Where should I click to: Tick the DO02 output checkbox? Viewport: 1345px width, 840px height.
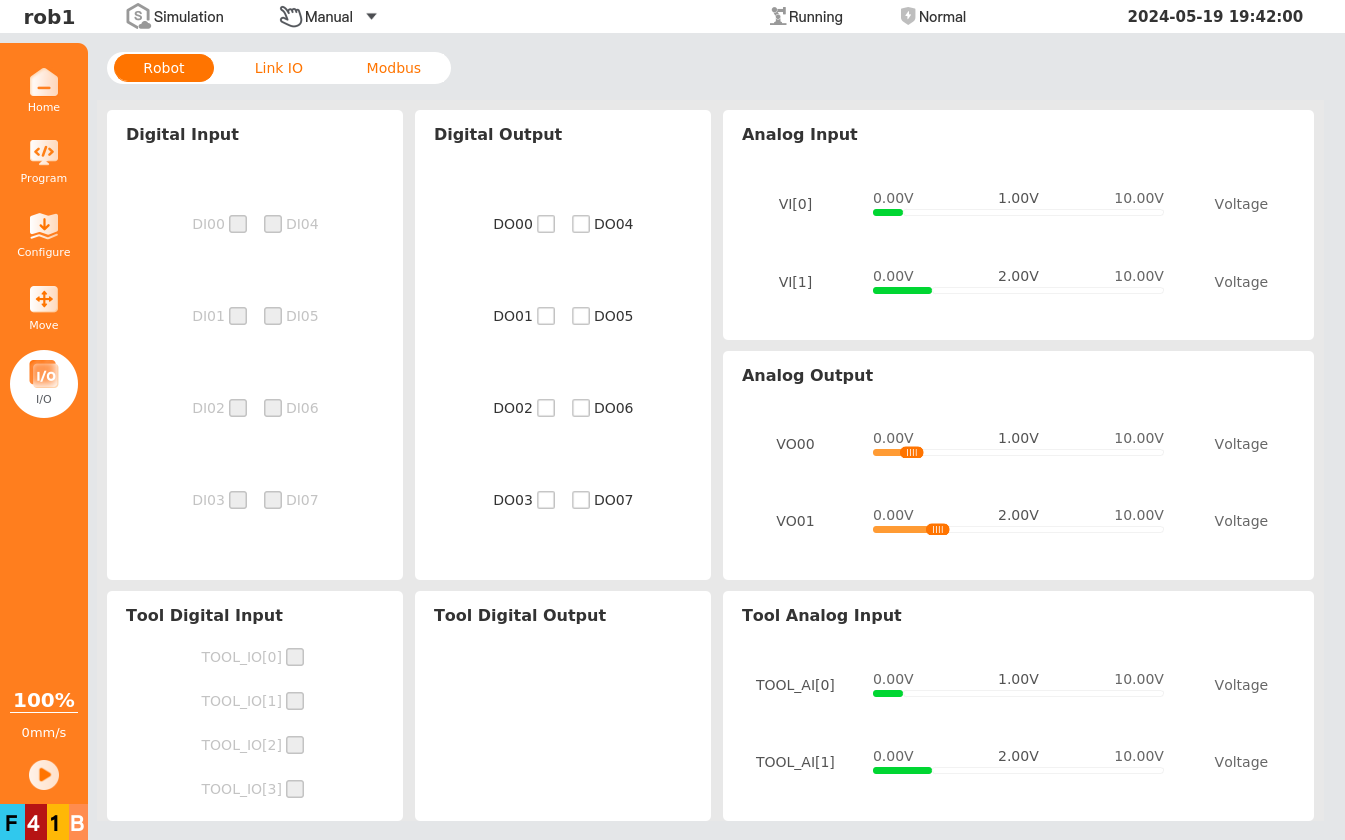pyautogui.click(x=546, y=408)
